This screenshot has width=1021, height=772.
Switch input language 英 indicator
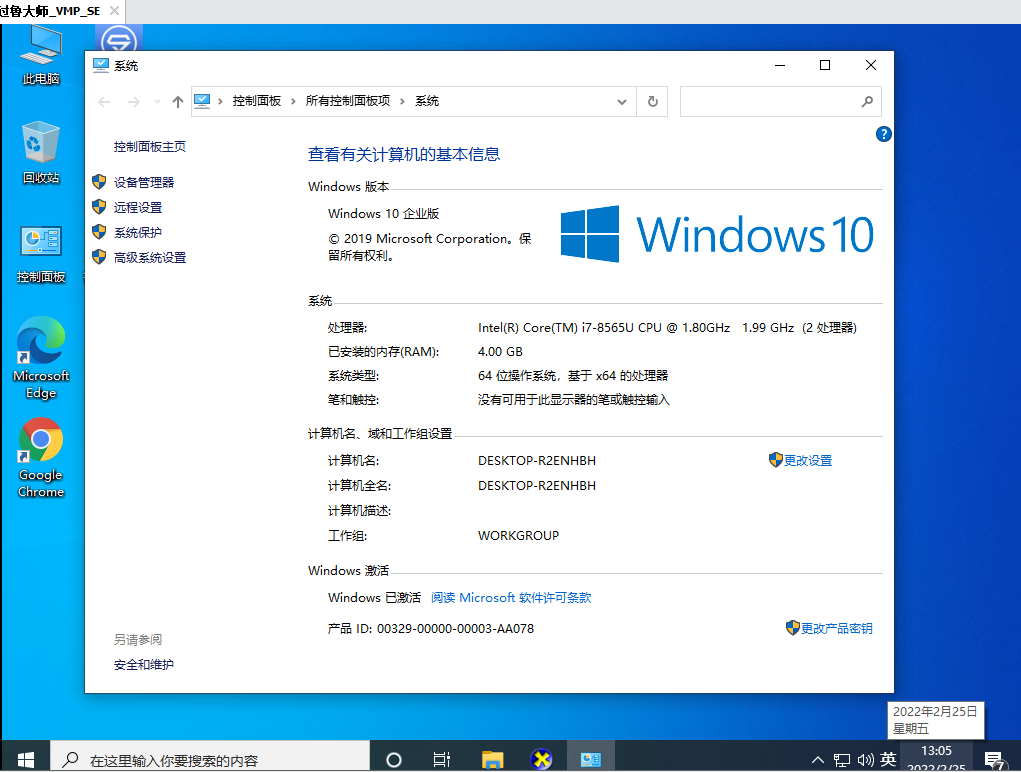point(888,759)
